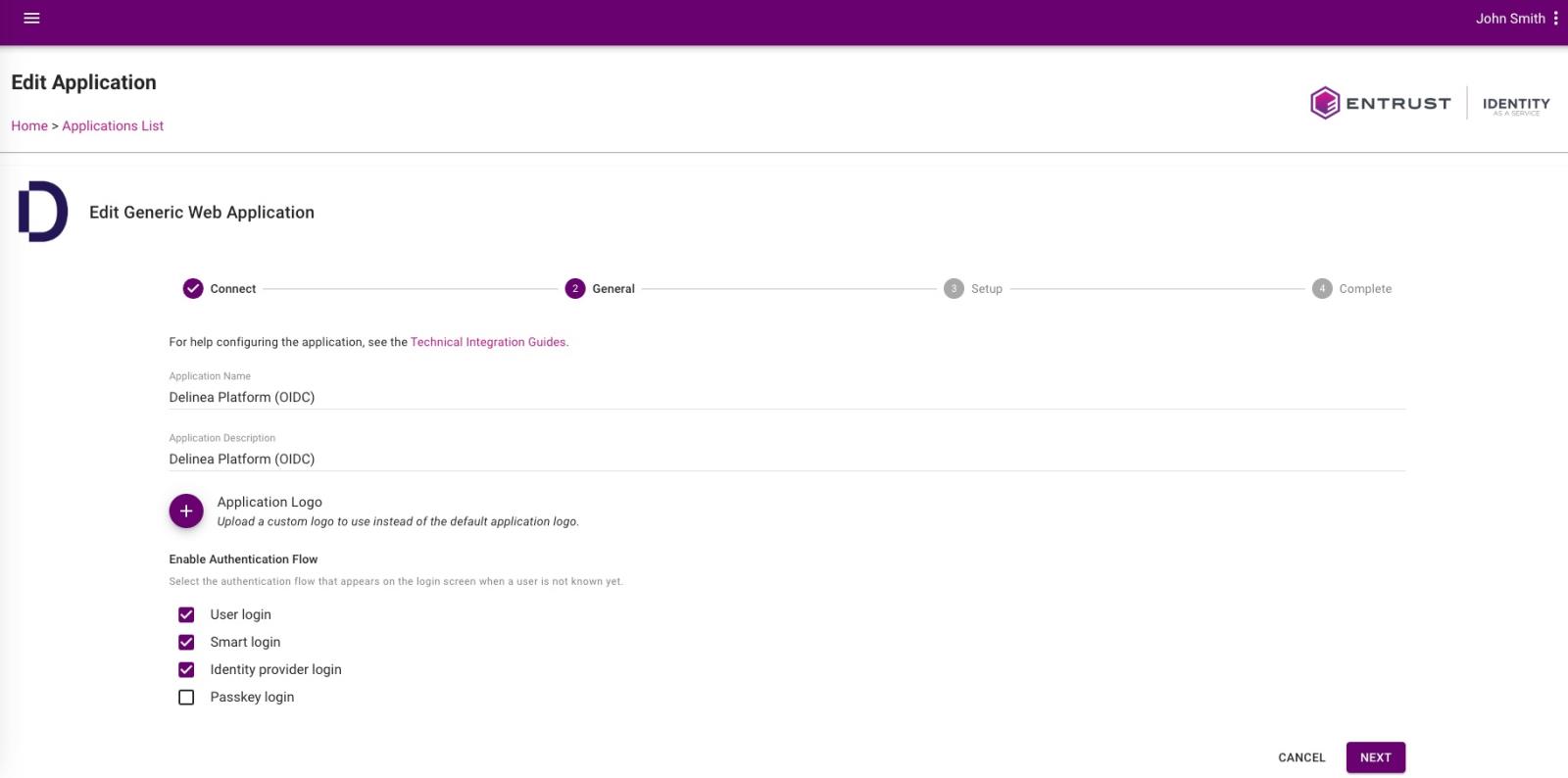Click the General step 2 indicator
This screenshot has width=1568, height=778.
tap(575, 289)
